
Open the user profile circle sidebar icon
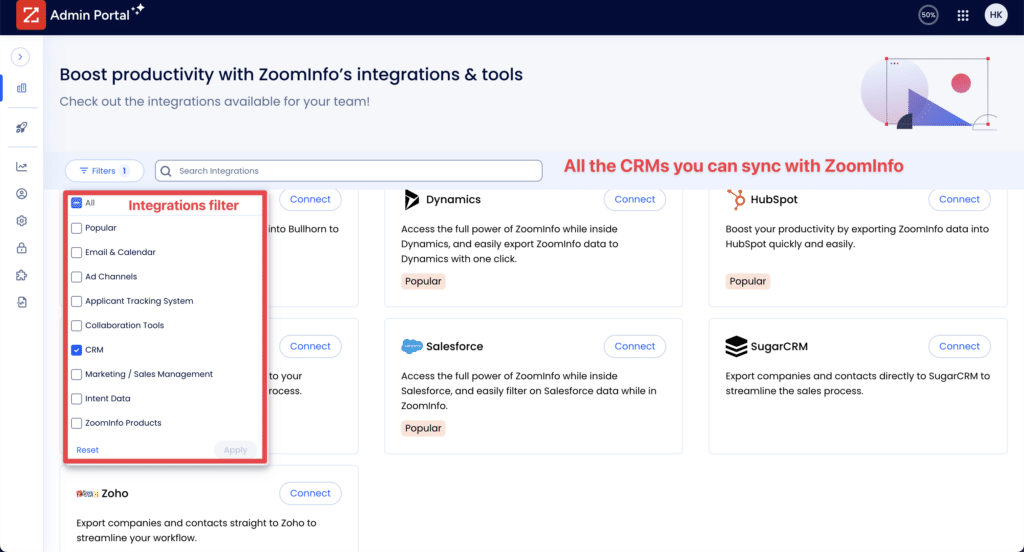[22, 194]
